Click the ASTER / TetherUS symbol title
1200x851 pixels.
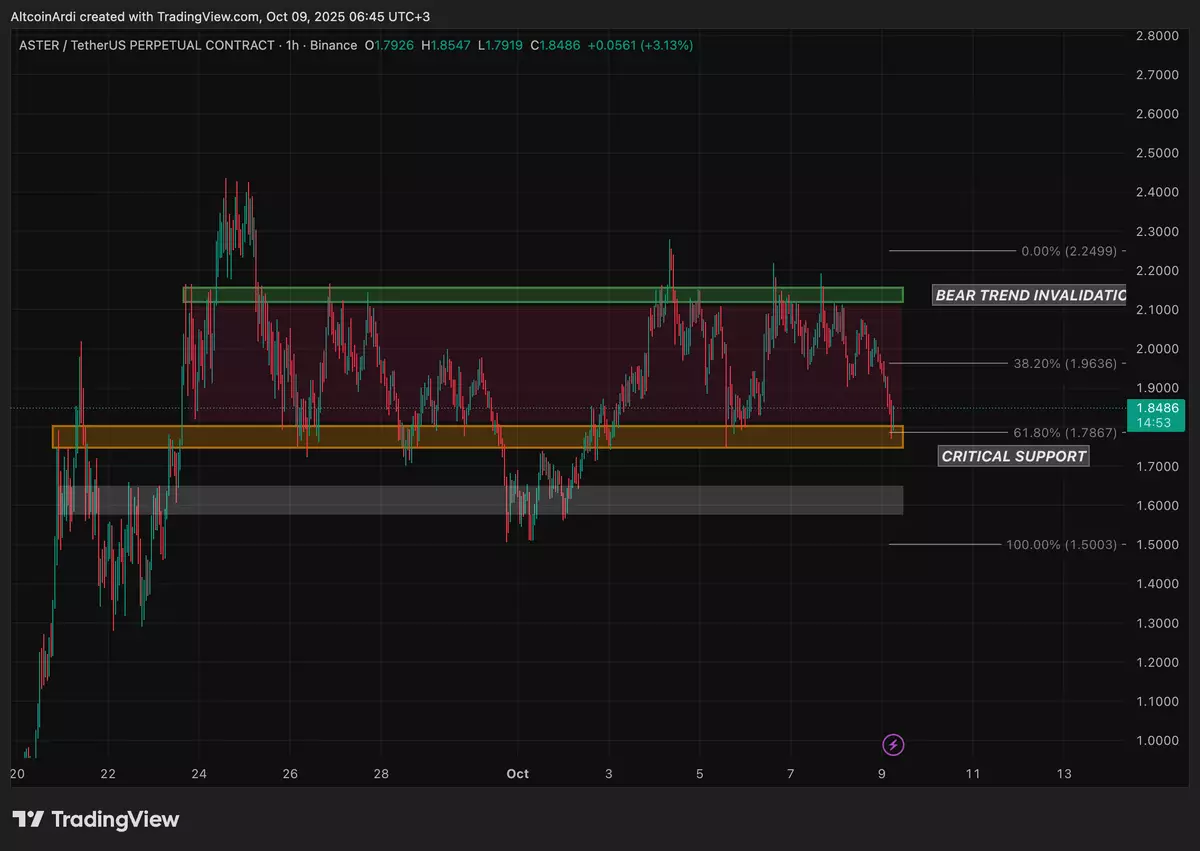(x=146, y=46)
